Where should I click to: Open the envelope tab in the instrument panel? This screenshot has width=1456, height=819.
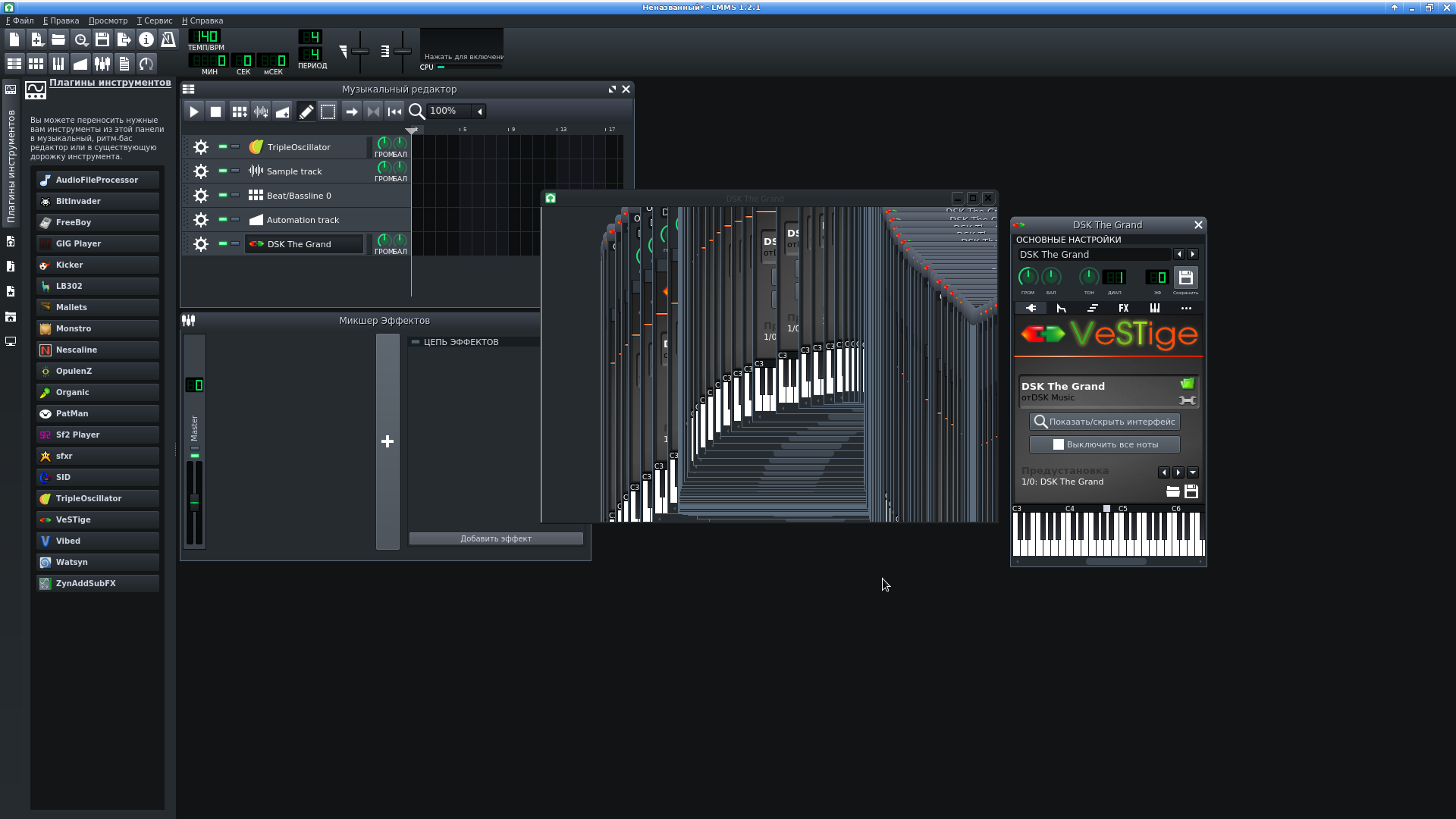[1061, 308]
